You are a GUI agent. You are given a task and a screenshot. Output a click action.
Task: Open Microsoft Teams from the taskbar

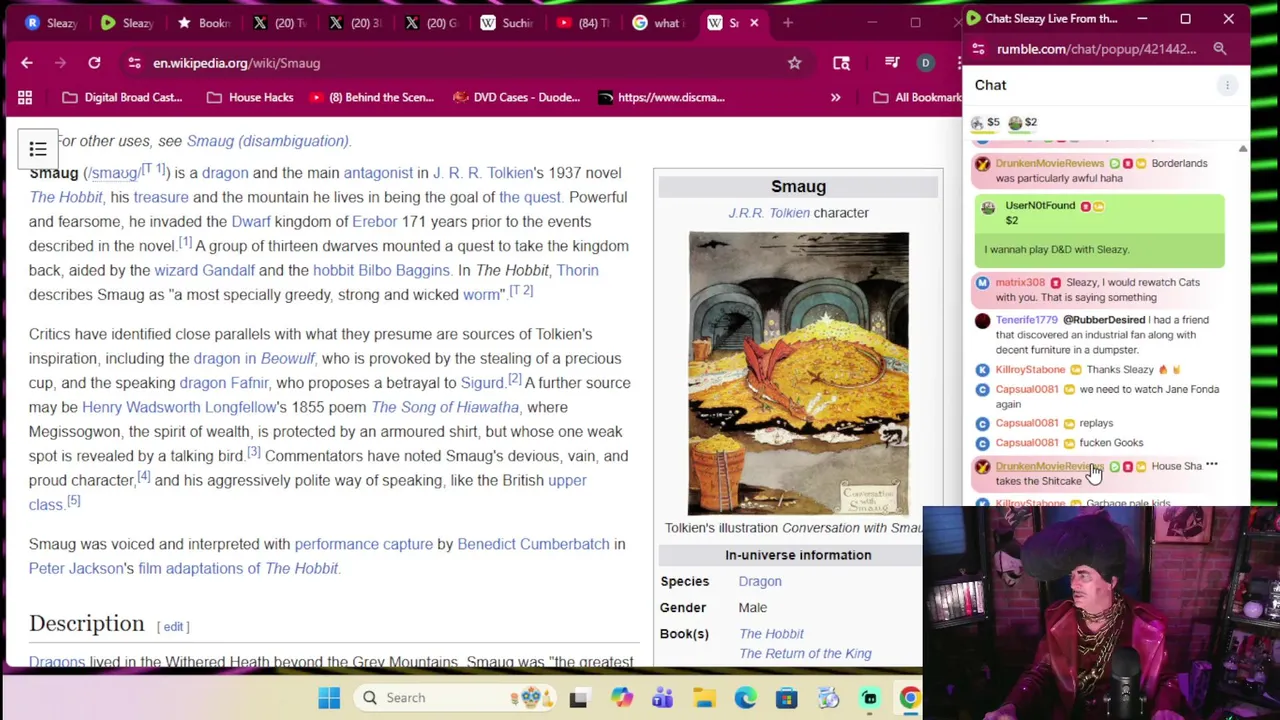[x=662, y=698]
